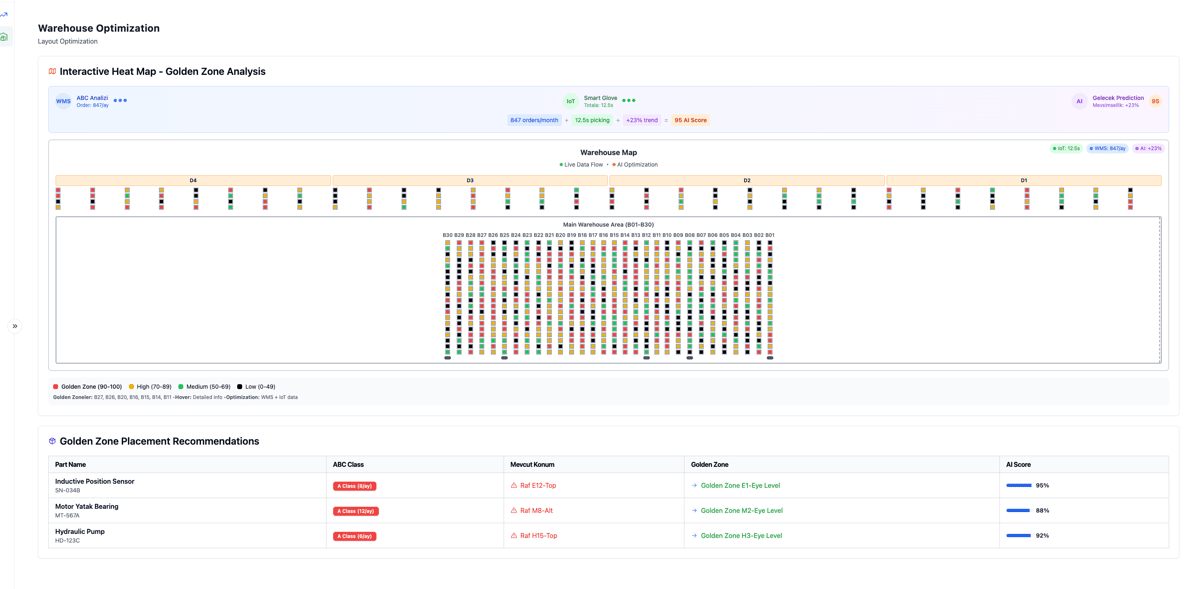This screenshot has height=589, width=1200.
Task: Select the D3 zone header
Action: [x=470, y=181]
